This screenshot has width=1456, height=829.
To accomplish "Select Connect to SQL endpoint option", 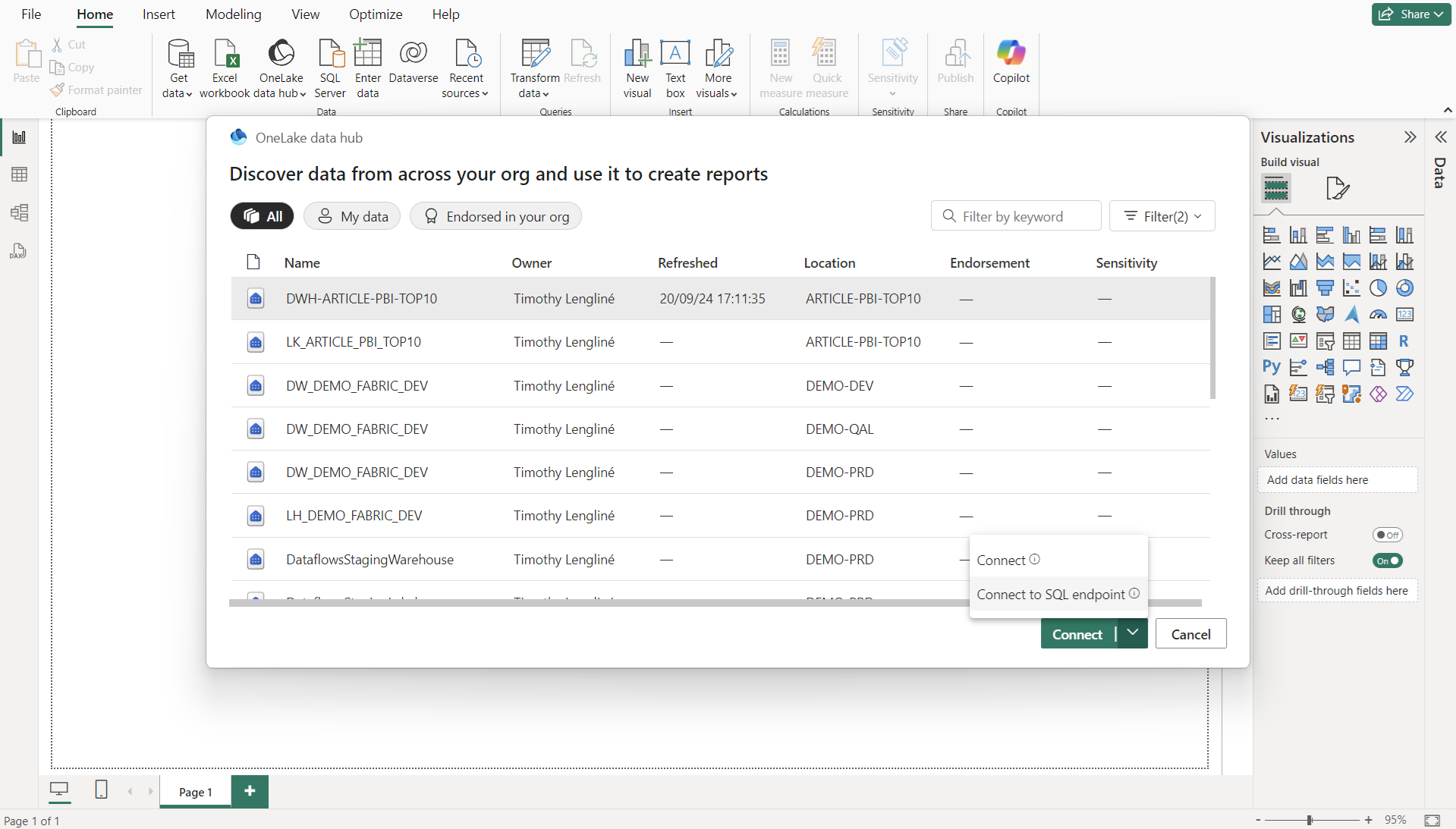I will coord(1058,594).
